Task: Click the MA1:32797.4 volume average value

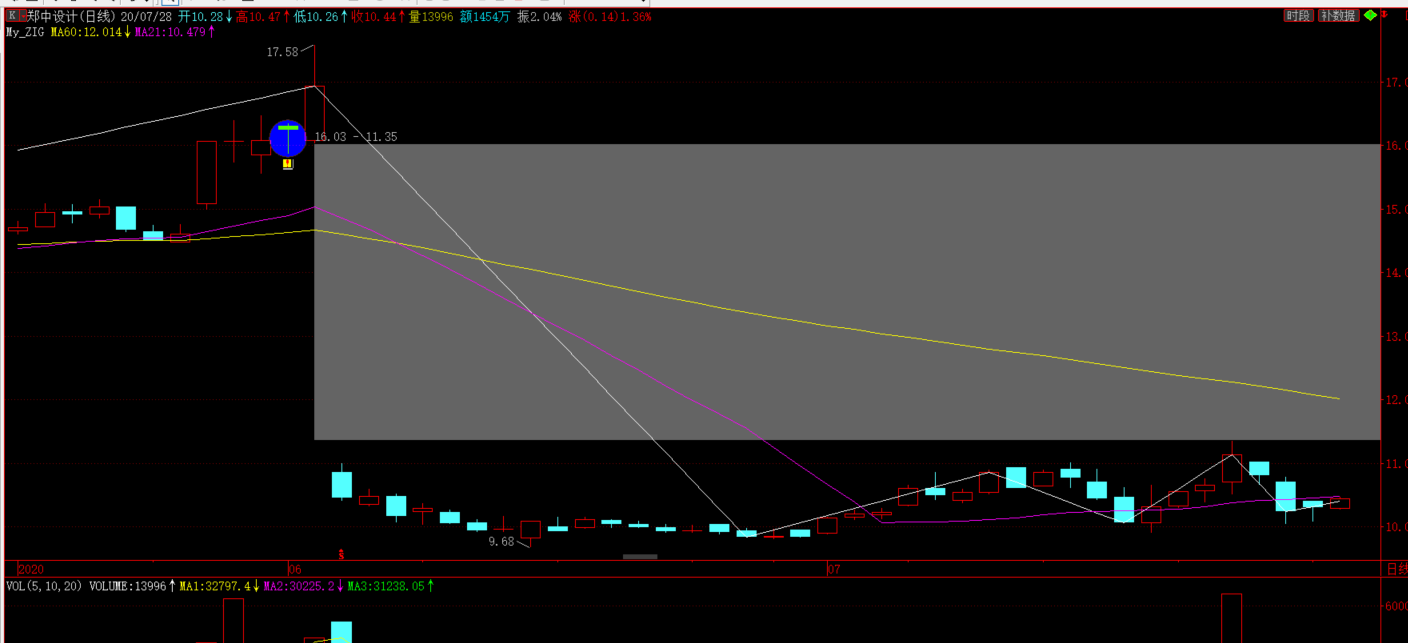Action: pyautogui.click(x=215, y=586)
